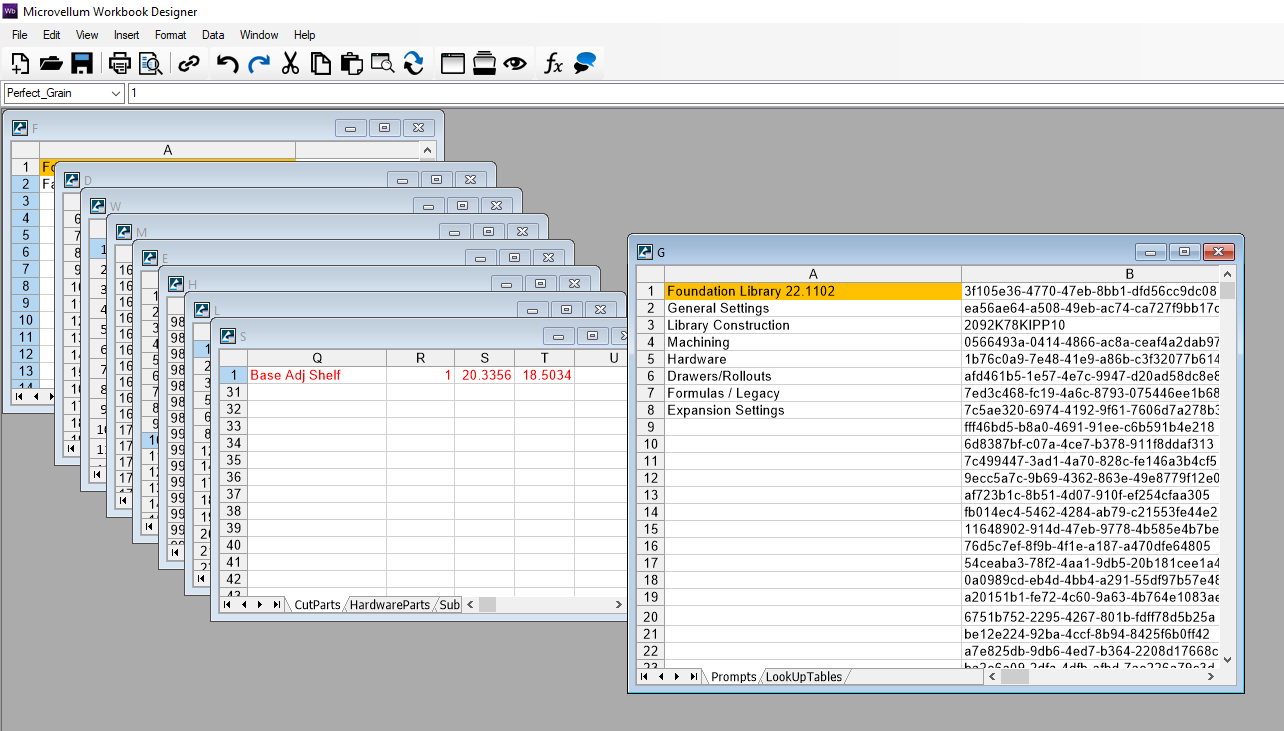Open the Format menu
Viewport: 1284px width, 731px height.
(x=170, y=35)
